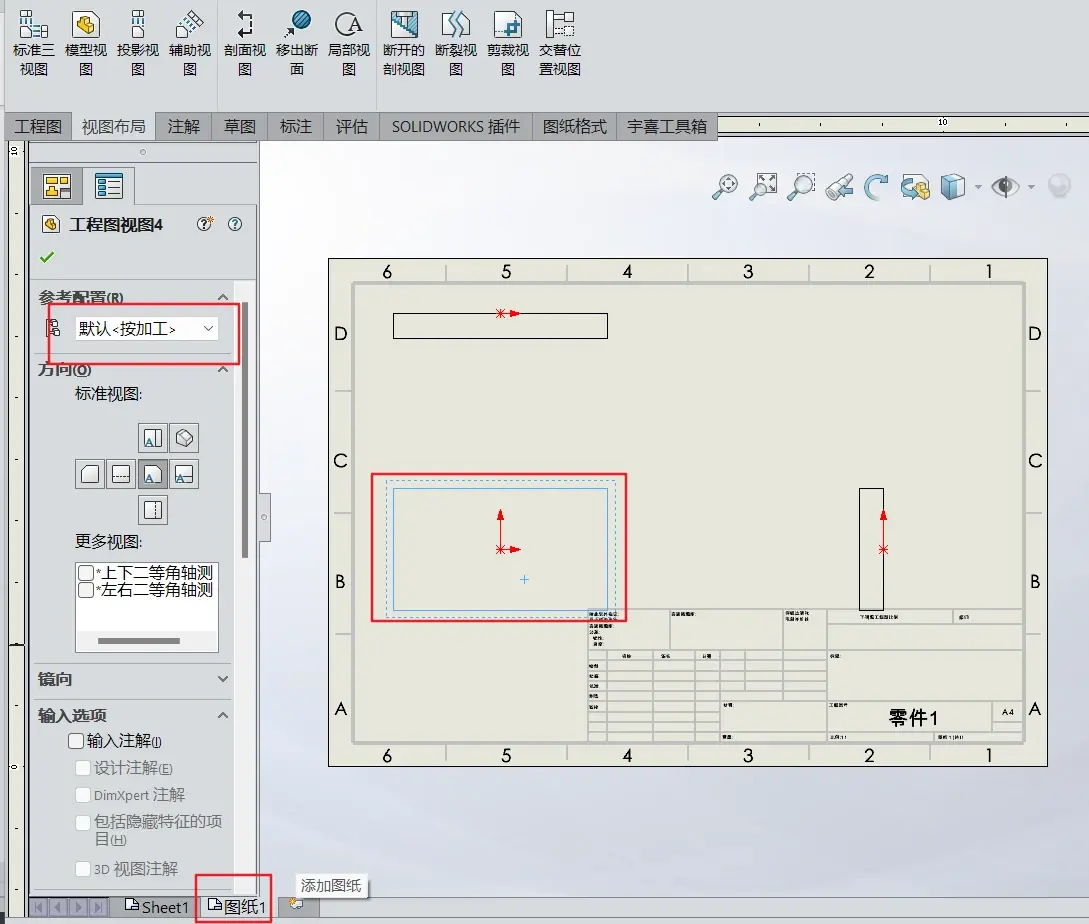
Task: Switch to the Sheet1 sheet tab
Action: click(x=157, y=907)
